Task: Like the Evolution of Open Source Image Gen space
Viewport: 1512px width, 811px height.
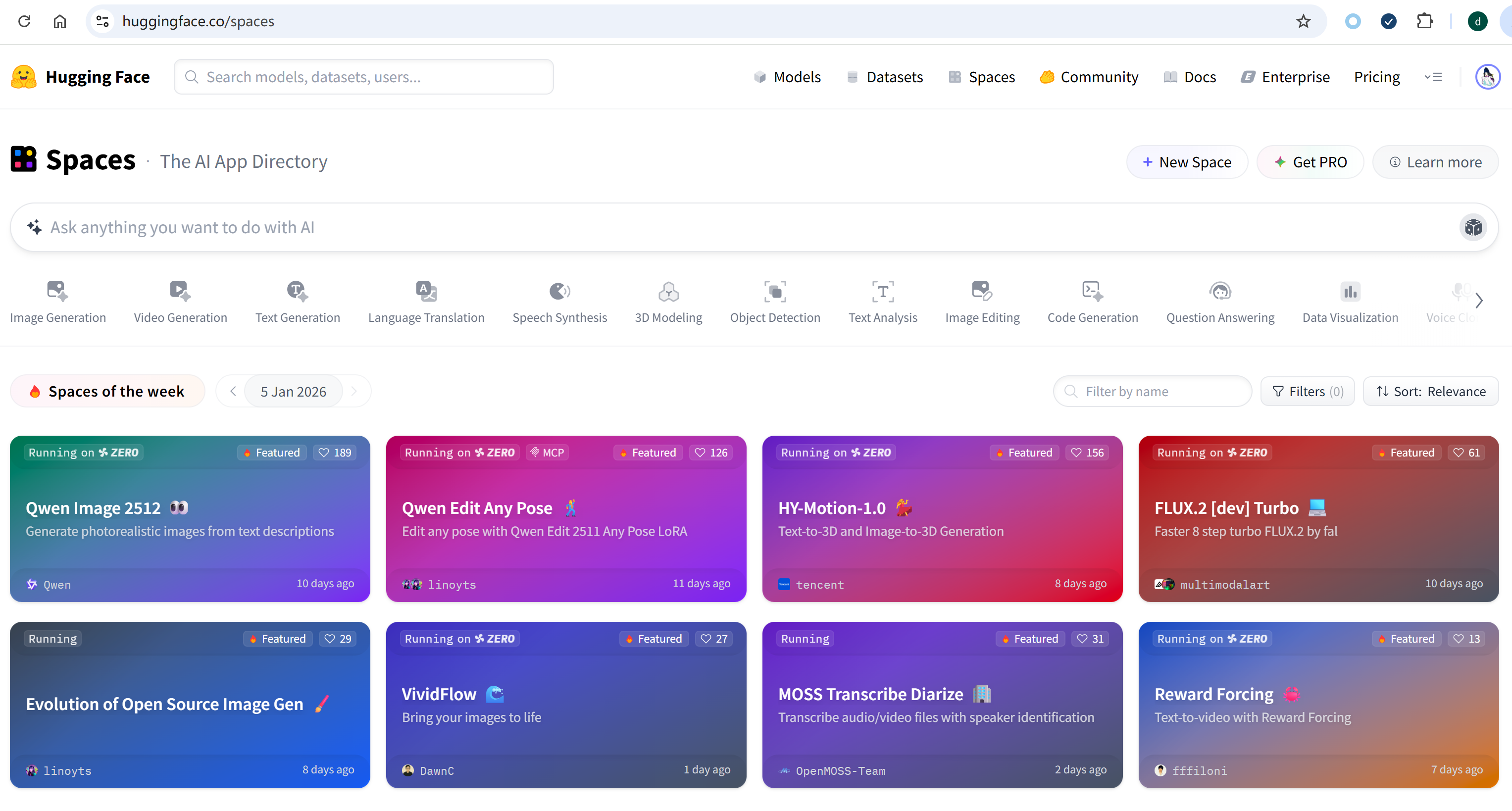Action: [338, 639]
